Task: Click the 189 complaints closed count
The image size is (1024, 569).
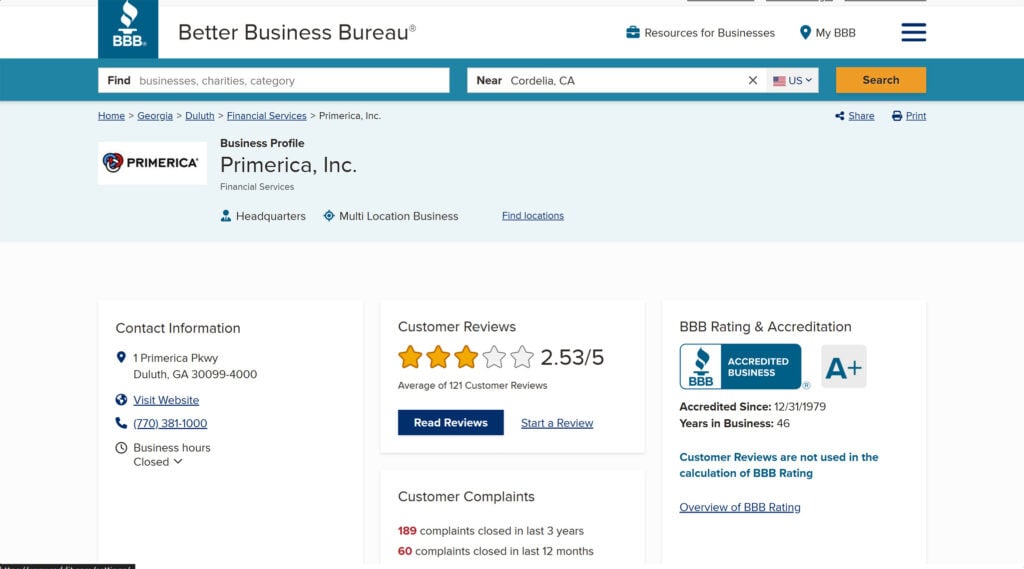Action: [x=407, y=530]
